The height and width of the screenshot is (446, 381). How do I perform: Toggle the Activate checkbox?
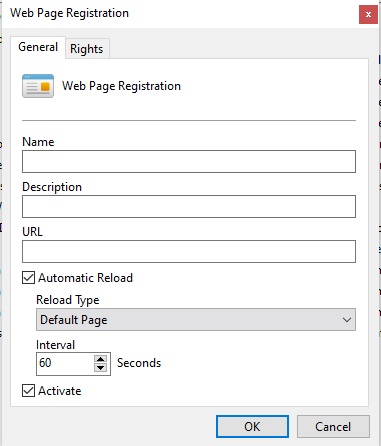point(28,391)
